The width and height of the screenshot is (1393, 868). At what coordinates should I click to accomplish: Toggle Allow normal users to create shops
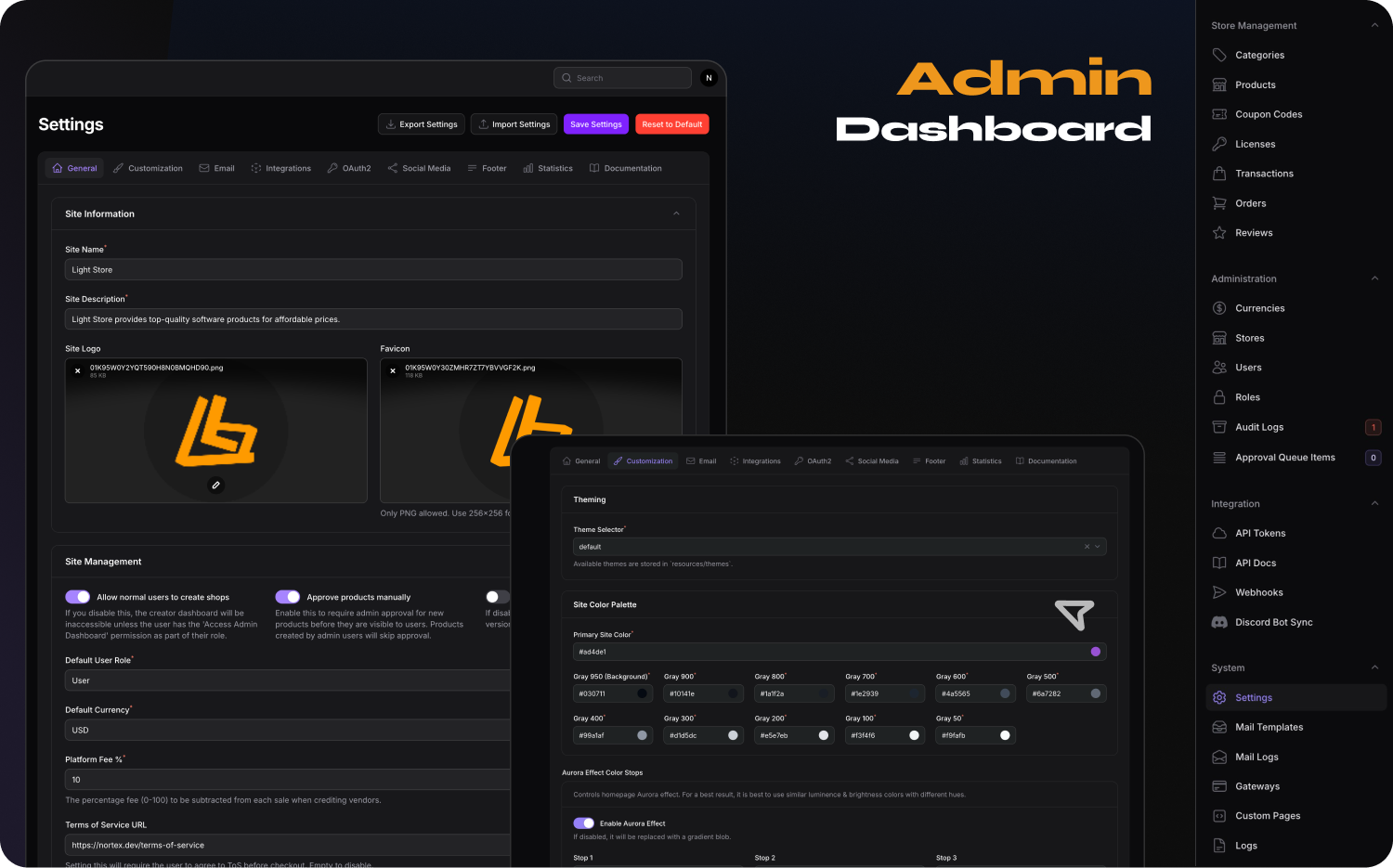[78, 597]
